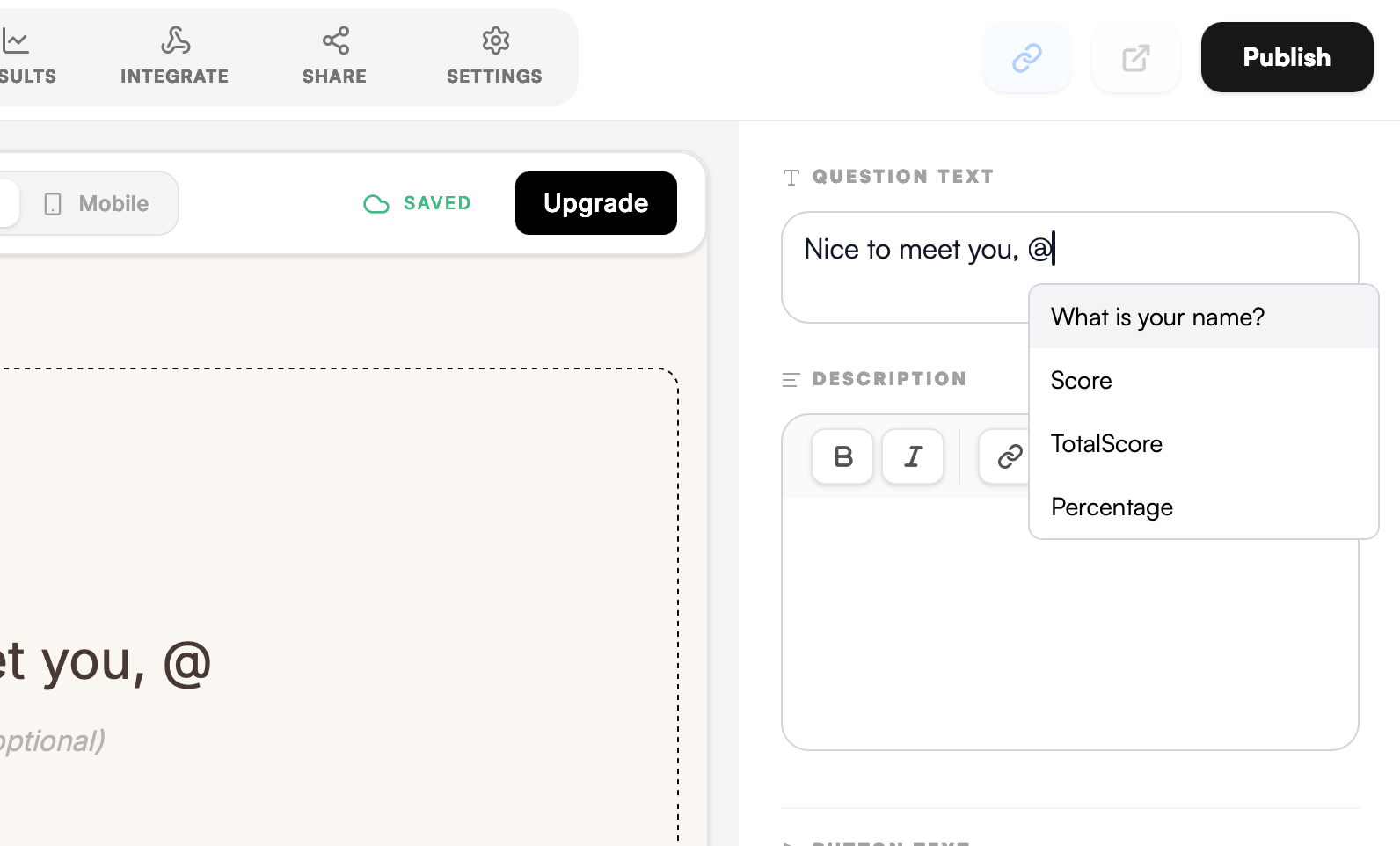Click the Share nodes icon
This screenshot has height=846, width=1400.
(x=335, y=40)
